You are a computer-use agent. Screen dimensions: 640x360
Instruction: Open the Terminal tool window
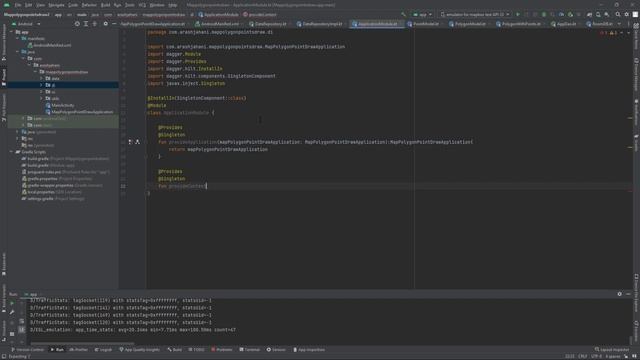tap(249, 350)
